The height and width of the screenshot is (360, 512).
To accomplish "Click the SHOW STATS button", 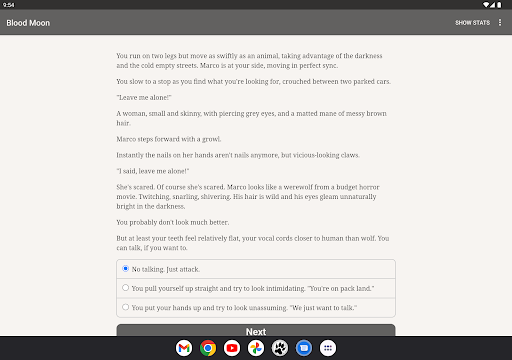I will 472,23.
